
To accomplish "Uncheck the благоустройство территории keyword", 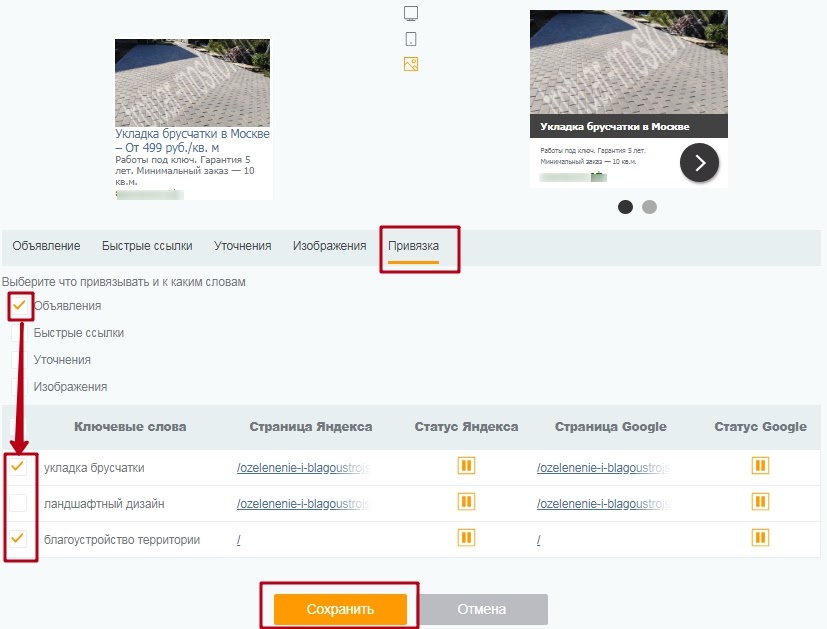I will [x=19, y=539].
